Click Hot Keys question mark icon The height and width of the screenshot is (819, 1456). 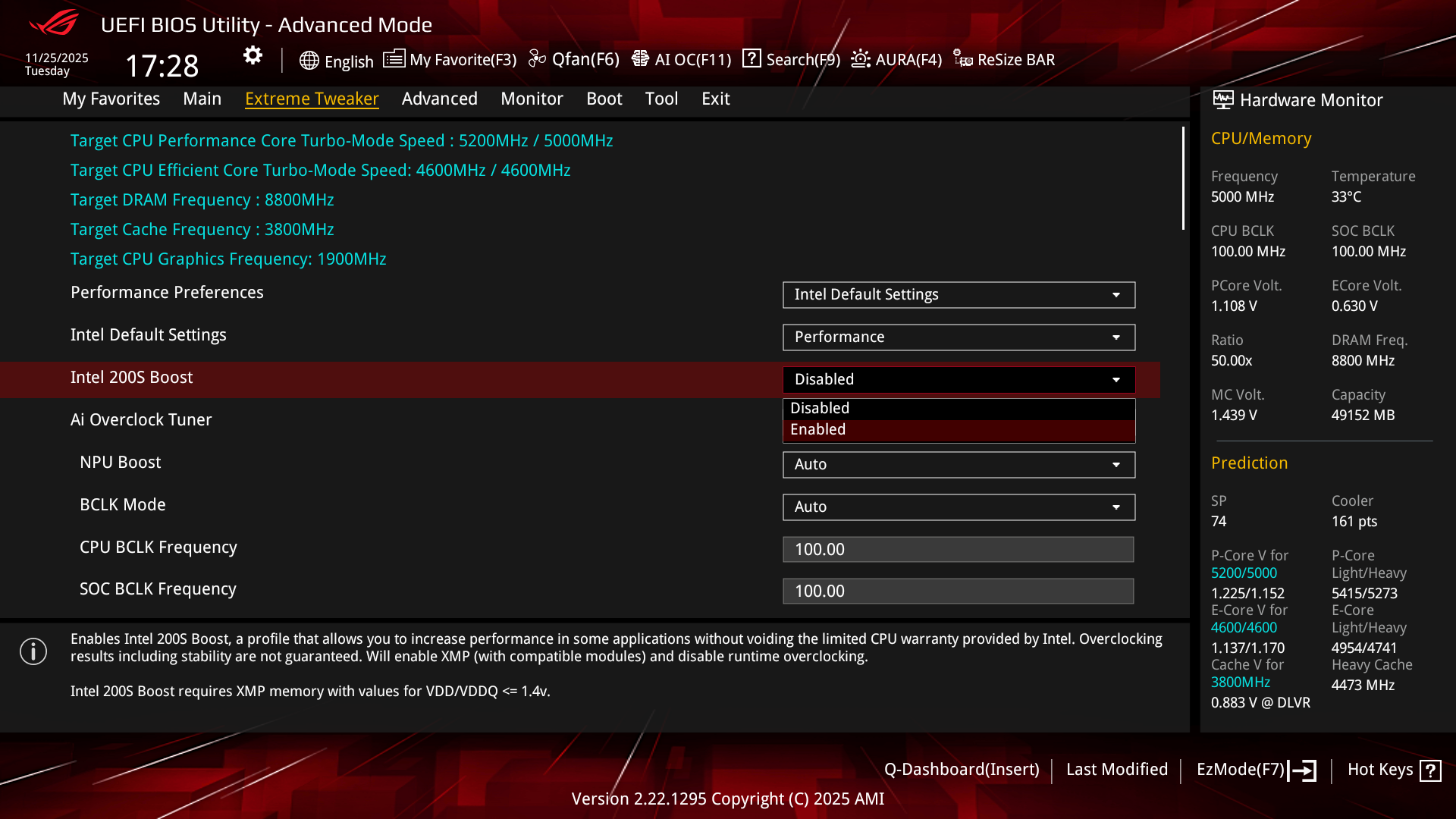coord(1430,770)
